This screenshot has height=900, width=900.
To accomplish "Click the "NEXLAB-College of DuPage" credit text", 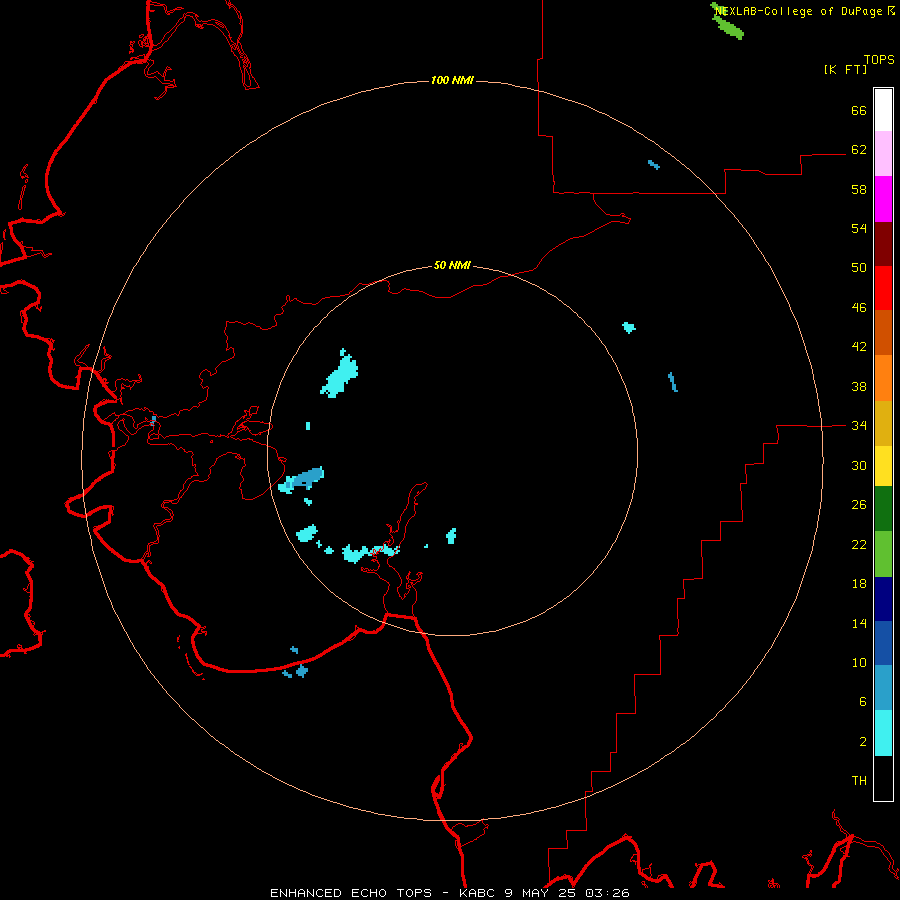I will pyautogui.click(x=801, y=11).
